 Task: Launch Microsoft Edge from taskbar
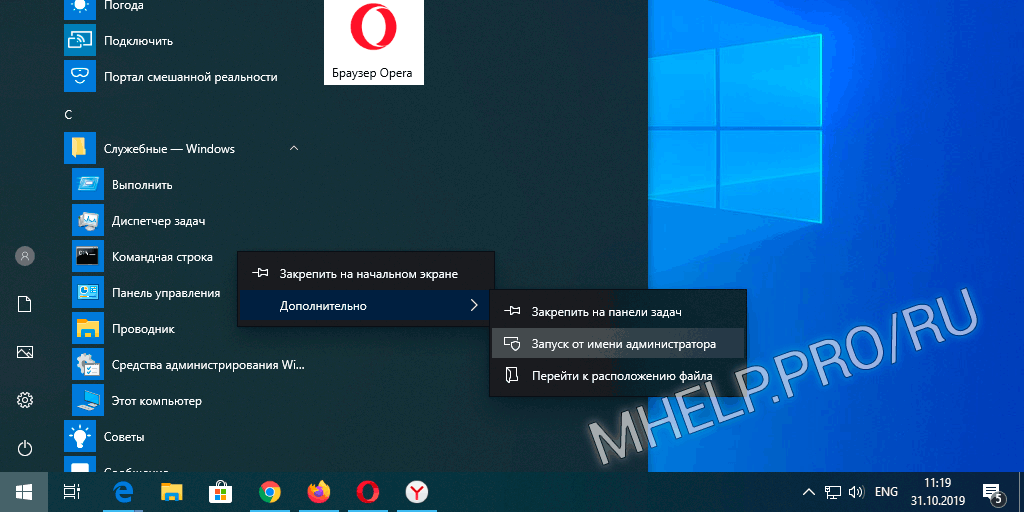tap(121, 492)
